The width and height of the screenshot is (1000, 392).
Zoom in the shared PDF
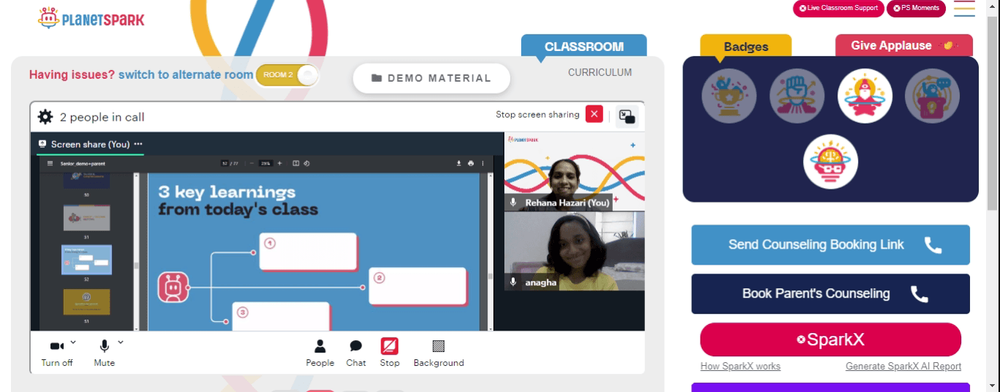279,163
